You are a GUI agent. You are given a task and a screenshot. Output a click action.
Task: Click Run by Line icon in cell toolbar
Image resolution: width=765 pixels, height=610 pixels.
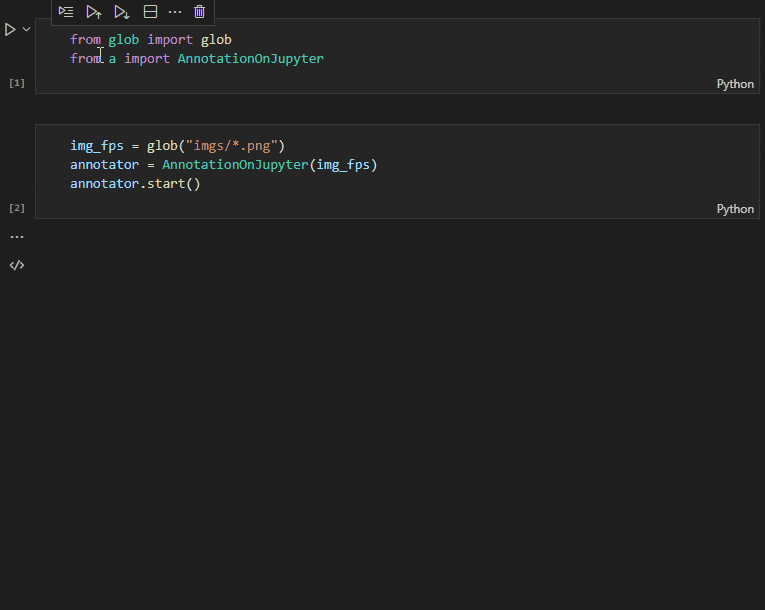tap(66, 12)
